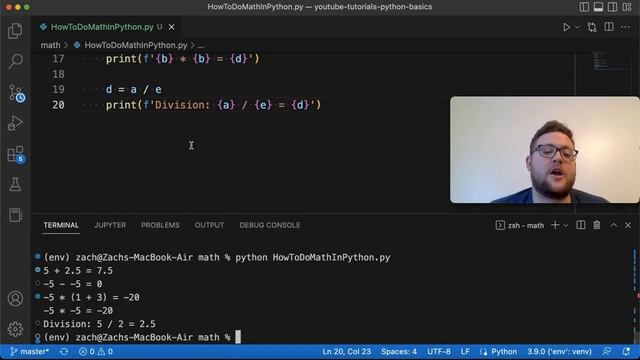Open the Manage settings gear
The width and height of the screenshot is (640, 360).
coord(15,329)
